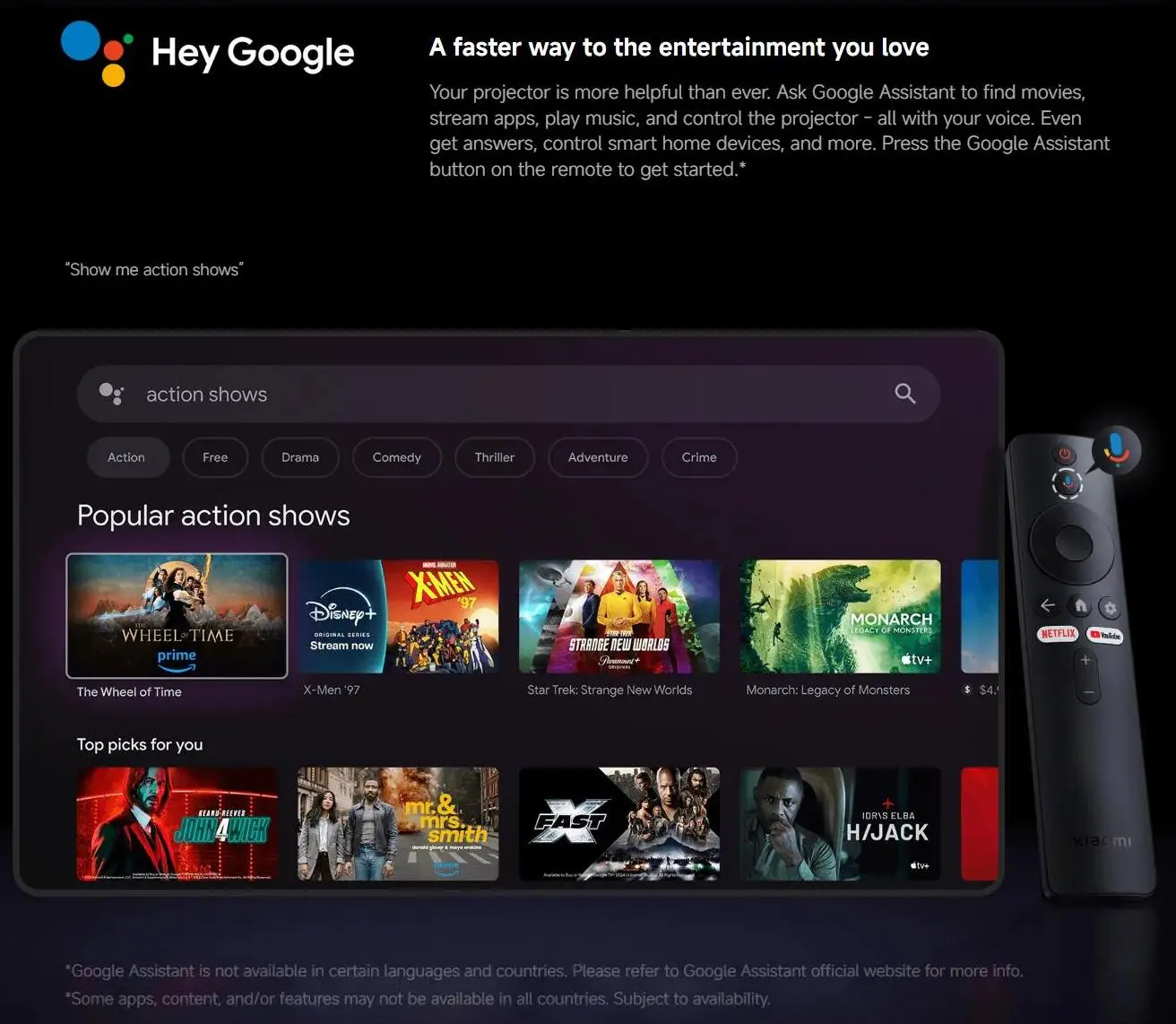Open The Wheel of Time thumbnail
The height and width of the screenshot is (1024, 1176).
[177, 616]
